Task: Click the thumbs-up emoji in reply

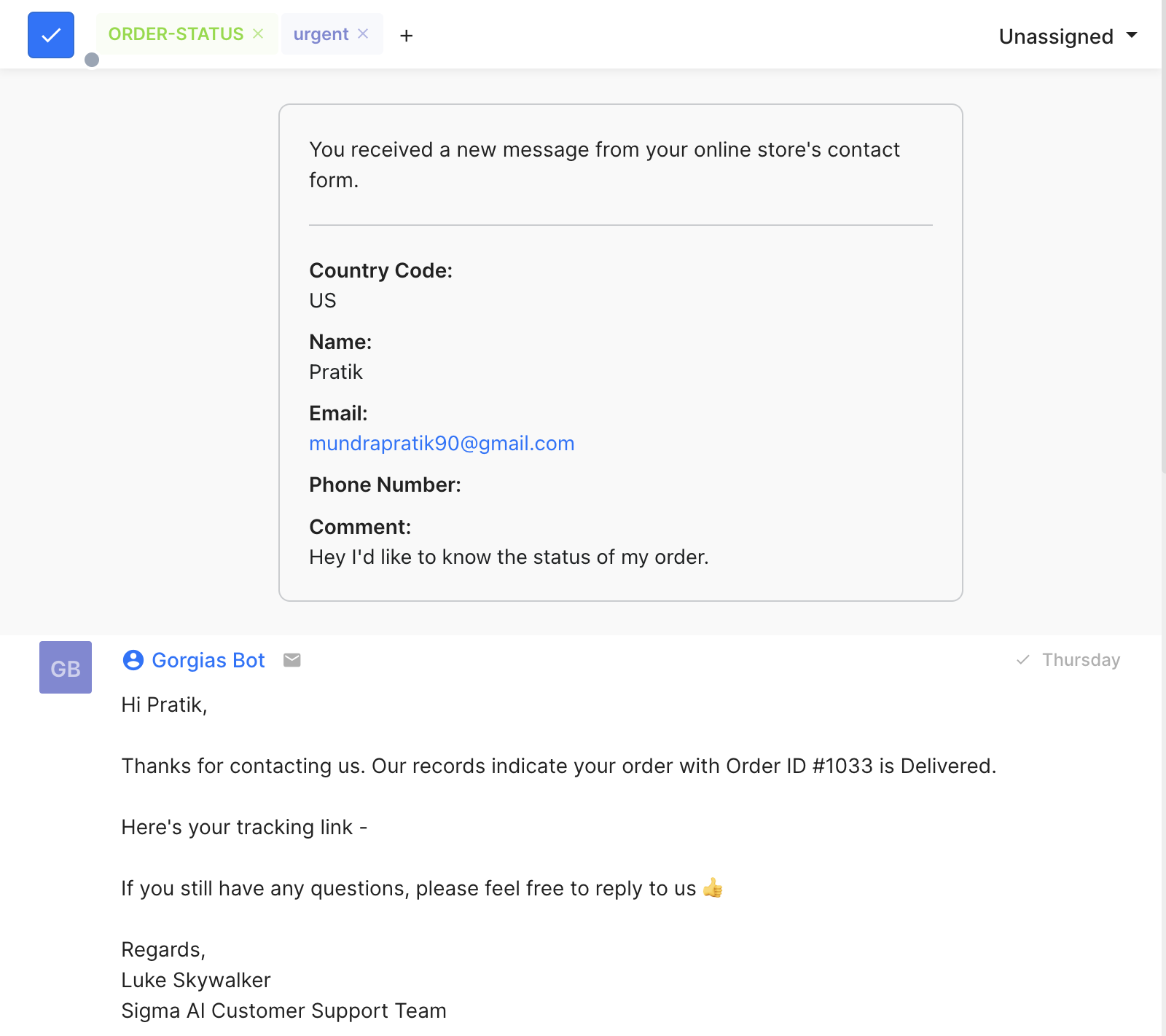Action: tap(713, 888)
